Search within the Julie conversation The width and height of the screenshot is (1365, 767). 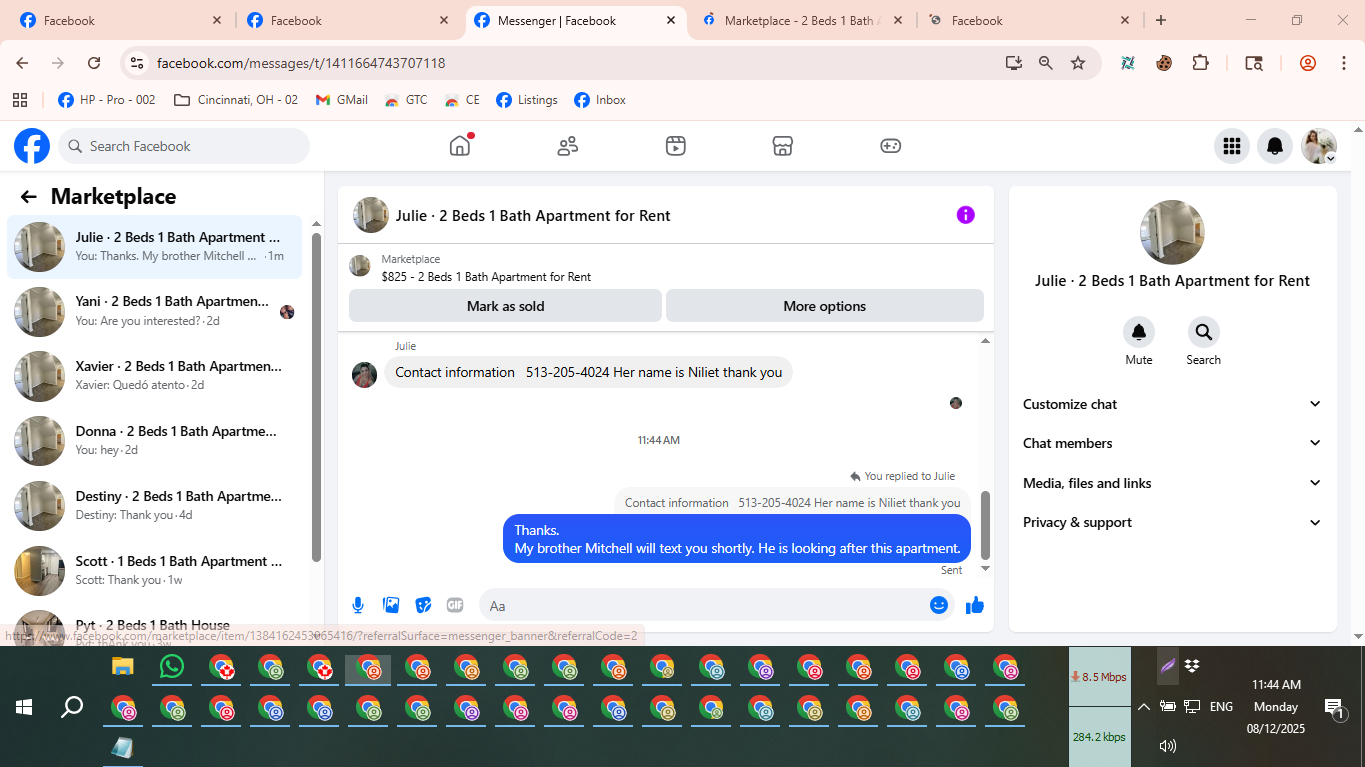[x=1204, y=332]
